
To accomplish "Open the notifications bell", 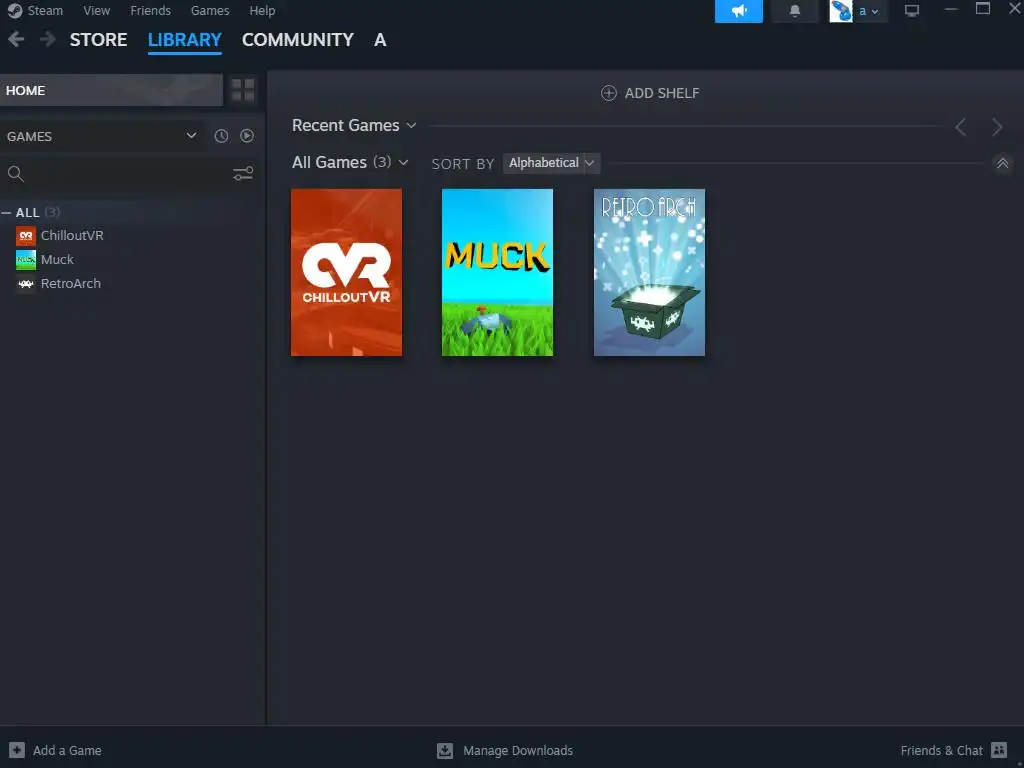I will pyautogui.click(x=795, y=11).
